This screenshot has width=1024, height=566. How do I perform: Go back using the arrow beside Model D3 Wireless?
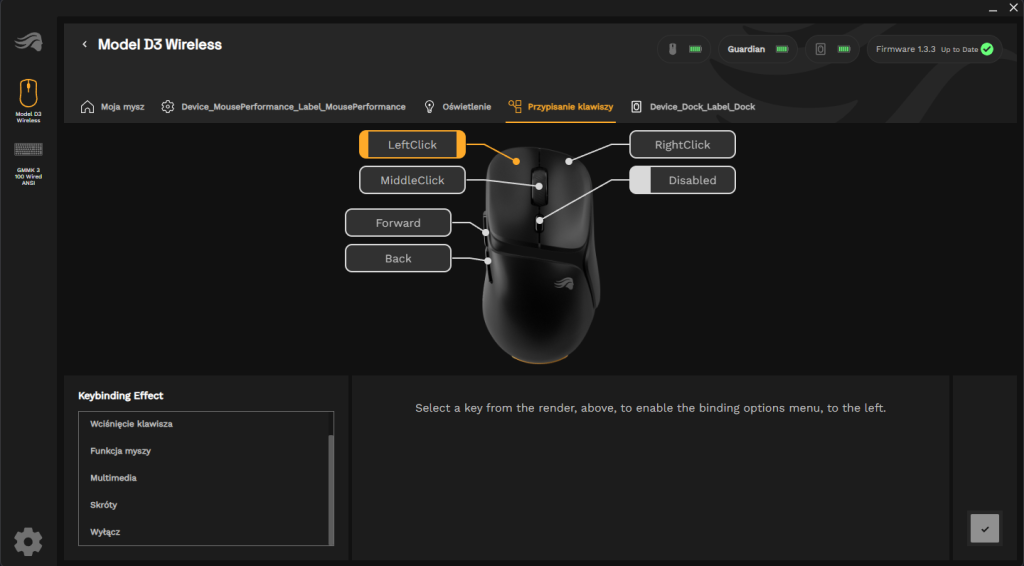click(85, 45)
